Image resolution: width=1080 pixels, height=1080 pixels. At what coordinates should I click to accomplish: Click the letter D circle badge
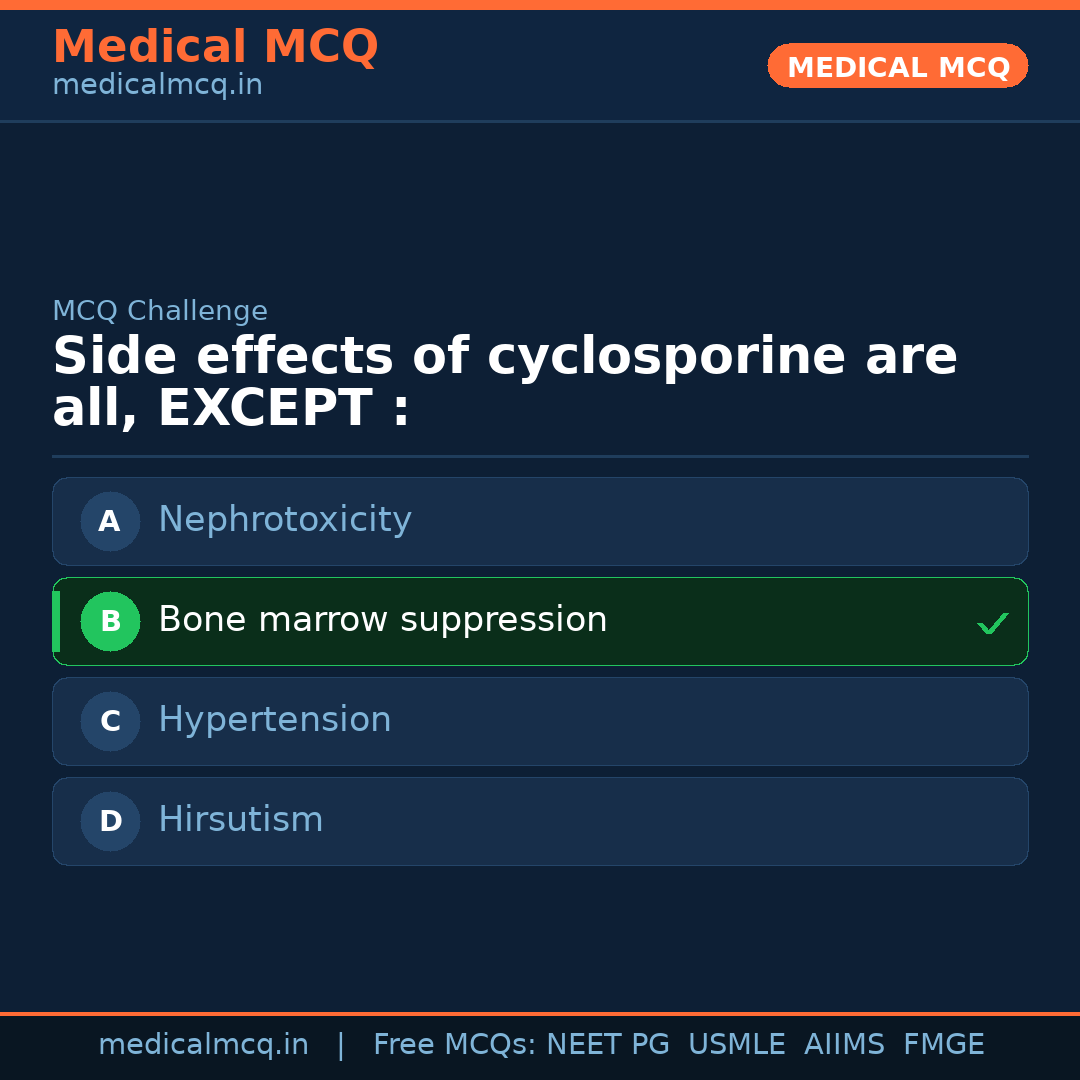tap(110, 821)
